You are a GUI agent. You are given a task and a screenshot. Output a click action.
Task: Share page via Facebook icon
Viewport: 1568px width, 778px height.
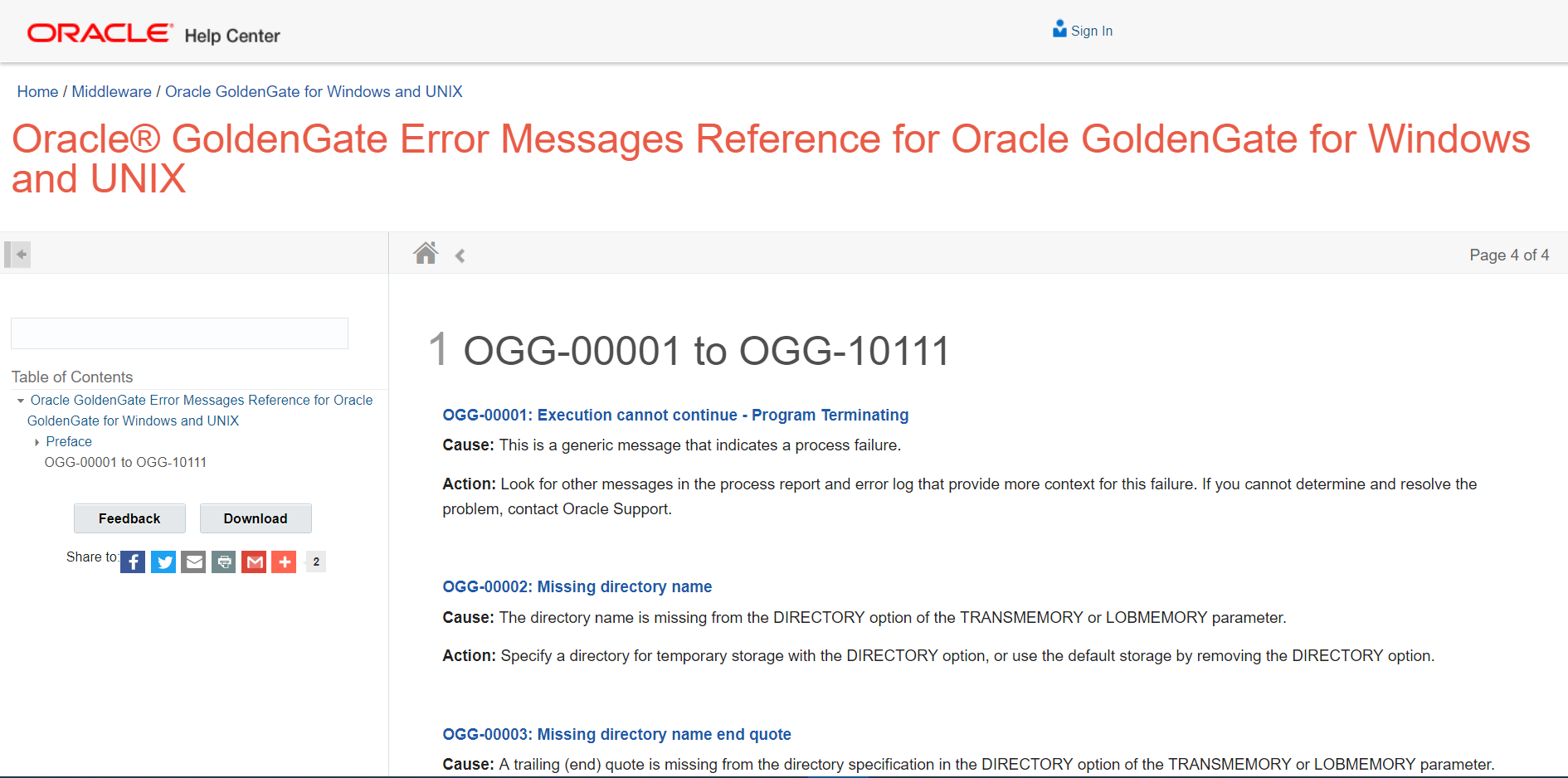click(x=133, y=562)
